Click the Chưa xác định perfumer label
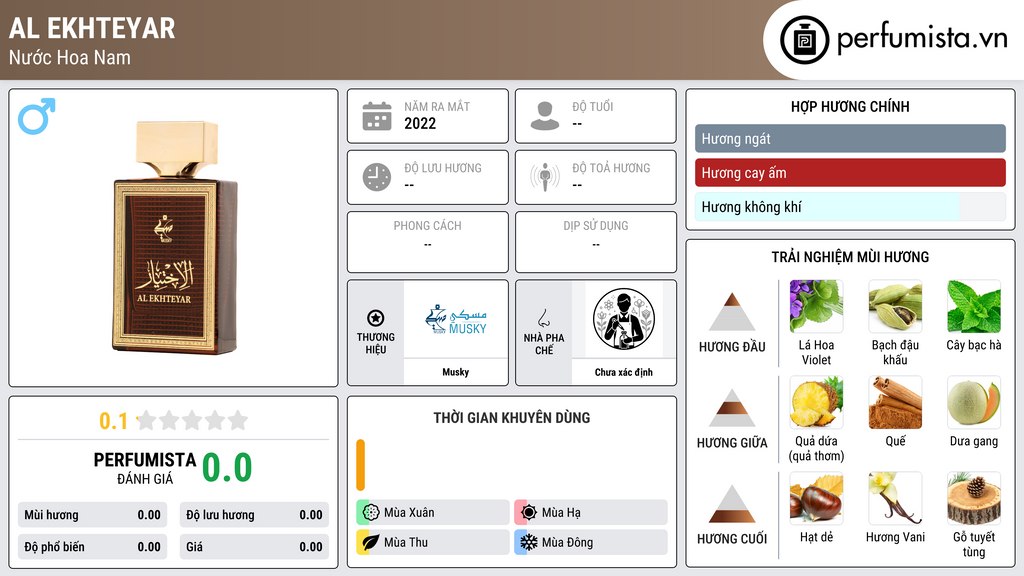The image size is (1024, 576). tap(624, 372)
